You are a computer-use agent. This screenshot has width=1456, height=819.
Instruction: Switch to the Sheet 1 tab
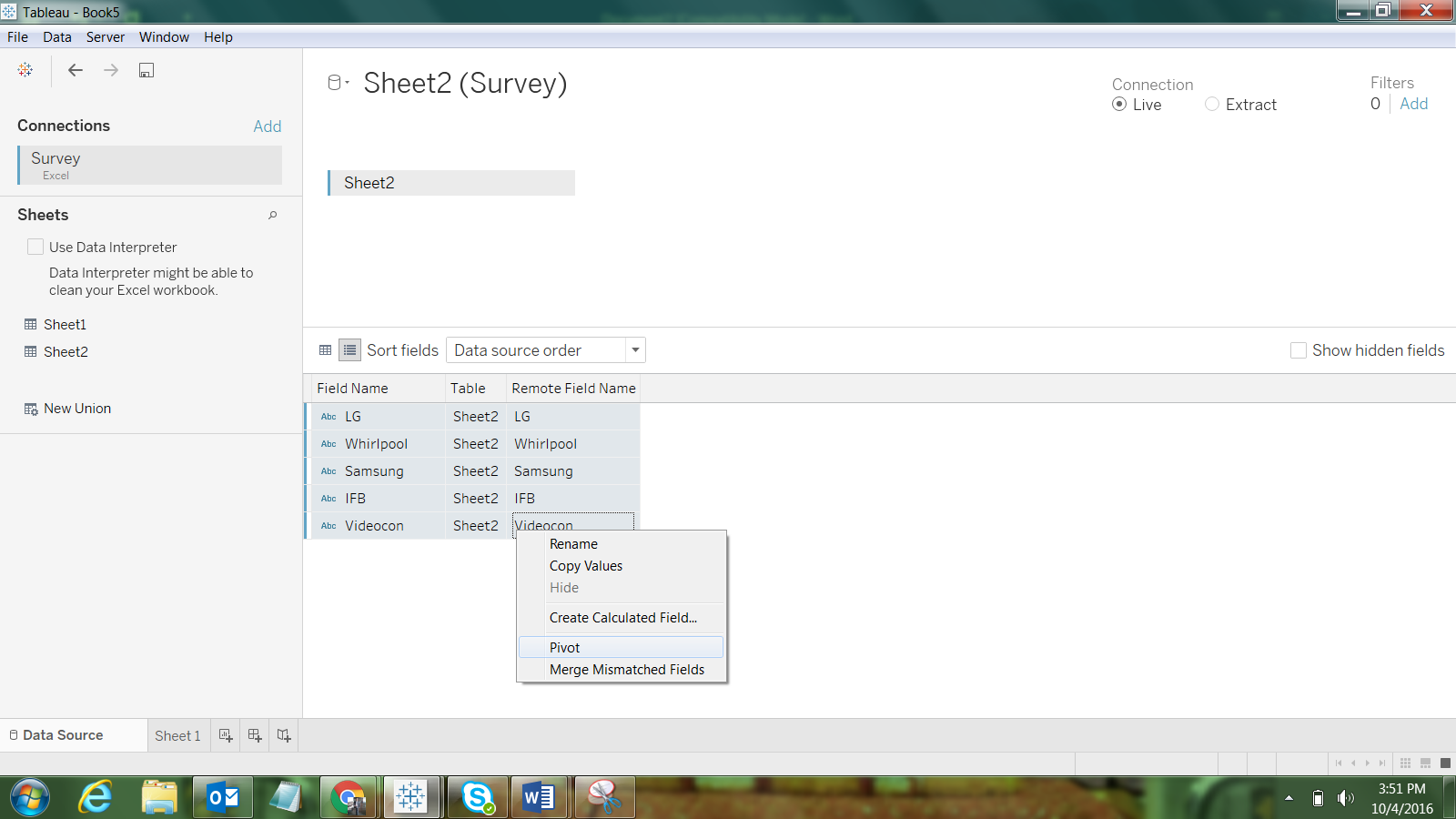tap(178, 735)
